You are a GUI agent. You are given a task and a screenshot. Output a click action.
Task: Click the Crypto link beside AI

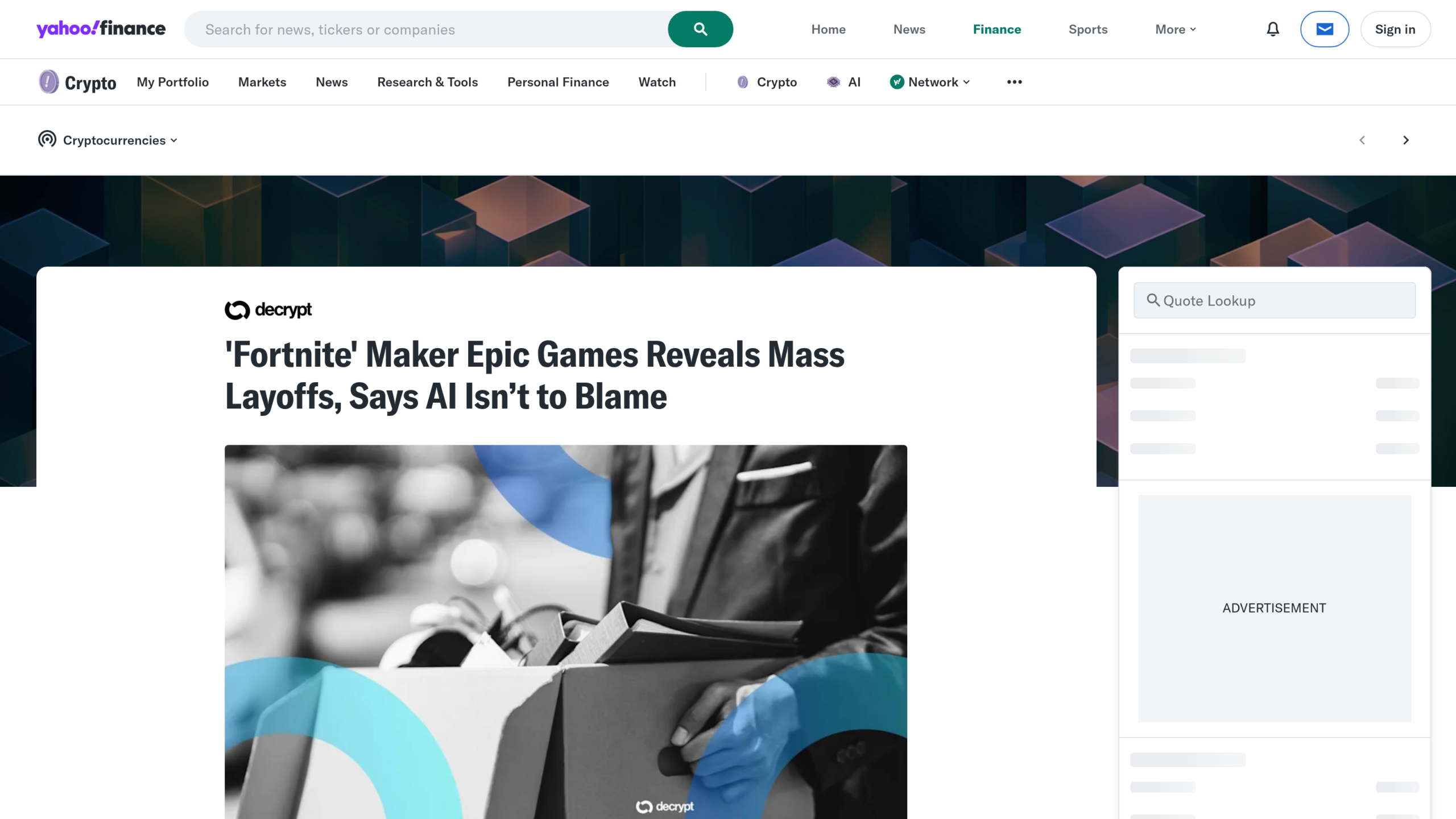(767, 82)
